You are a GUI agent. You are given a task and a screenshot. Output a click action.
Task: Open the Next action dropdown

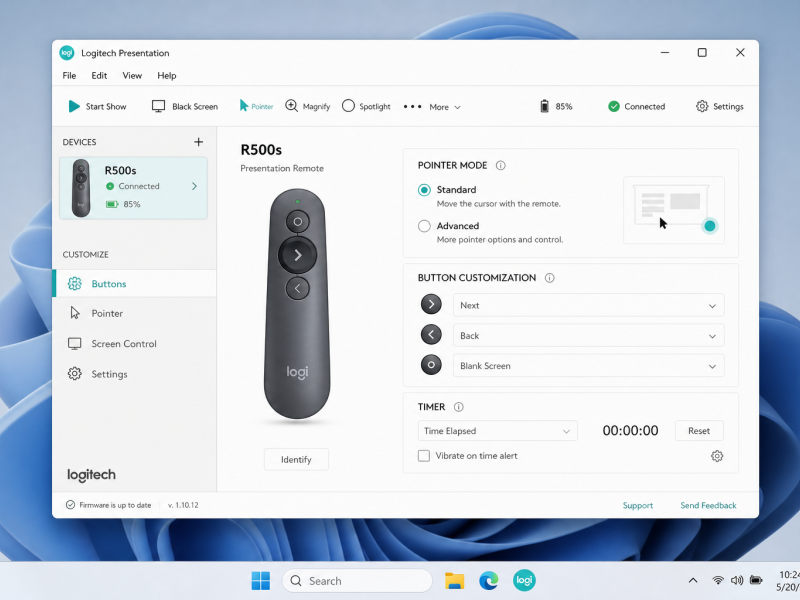click(x=588, y=305)
